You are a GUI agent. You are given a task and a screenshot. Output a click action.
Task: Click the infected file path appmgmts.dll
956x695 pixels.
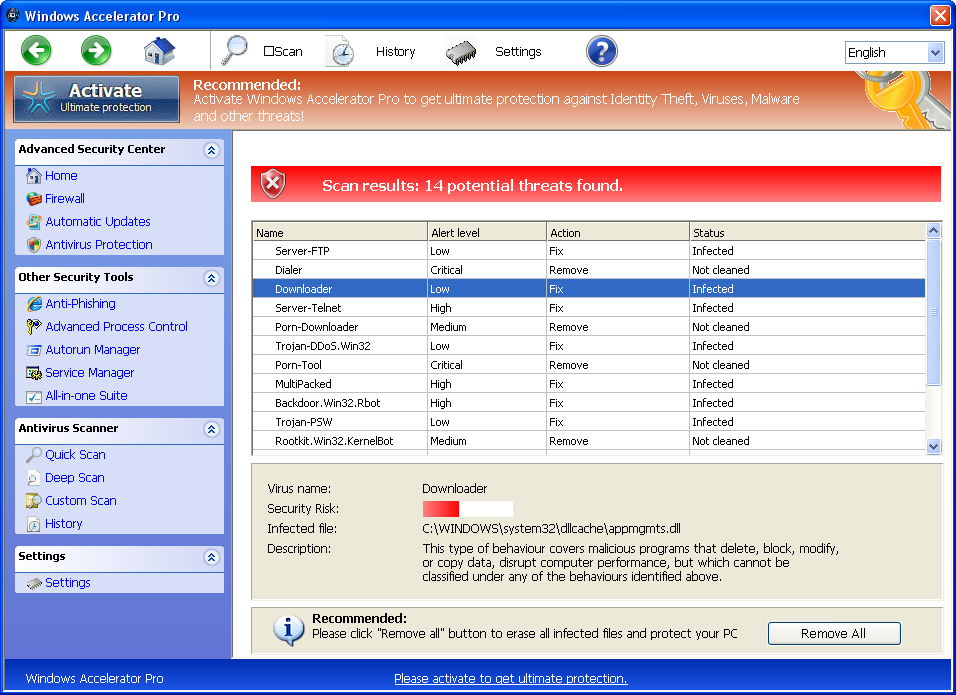coord(551,529)
